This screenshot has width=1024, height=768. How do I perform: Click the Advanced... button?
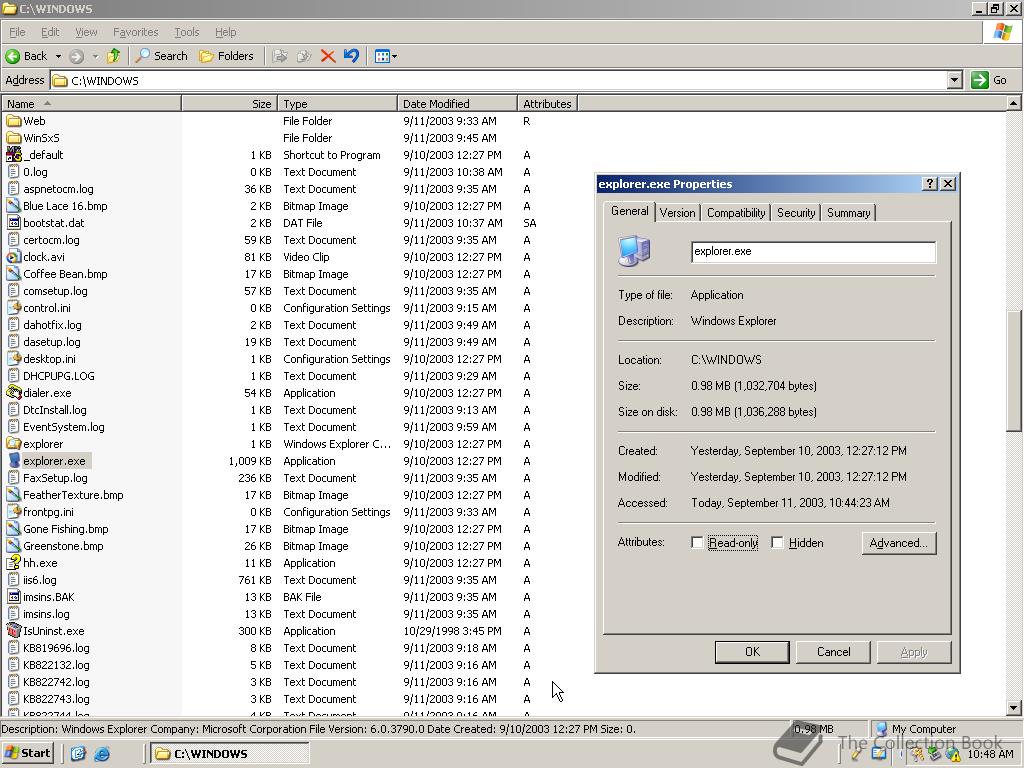tap(899, 543)
